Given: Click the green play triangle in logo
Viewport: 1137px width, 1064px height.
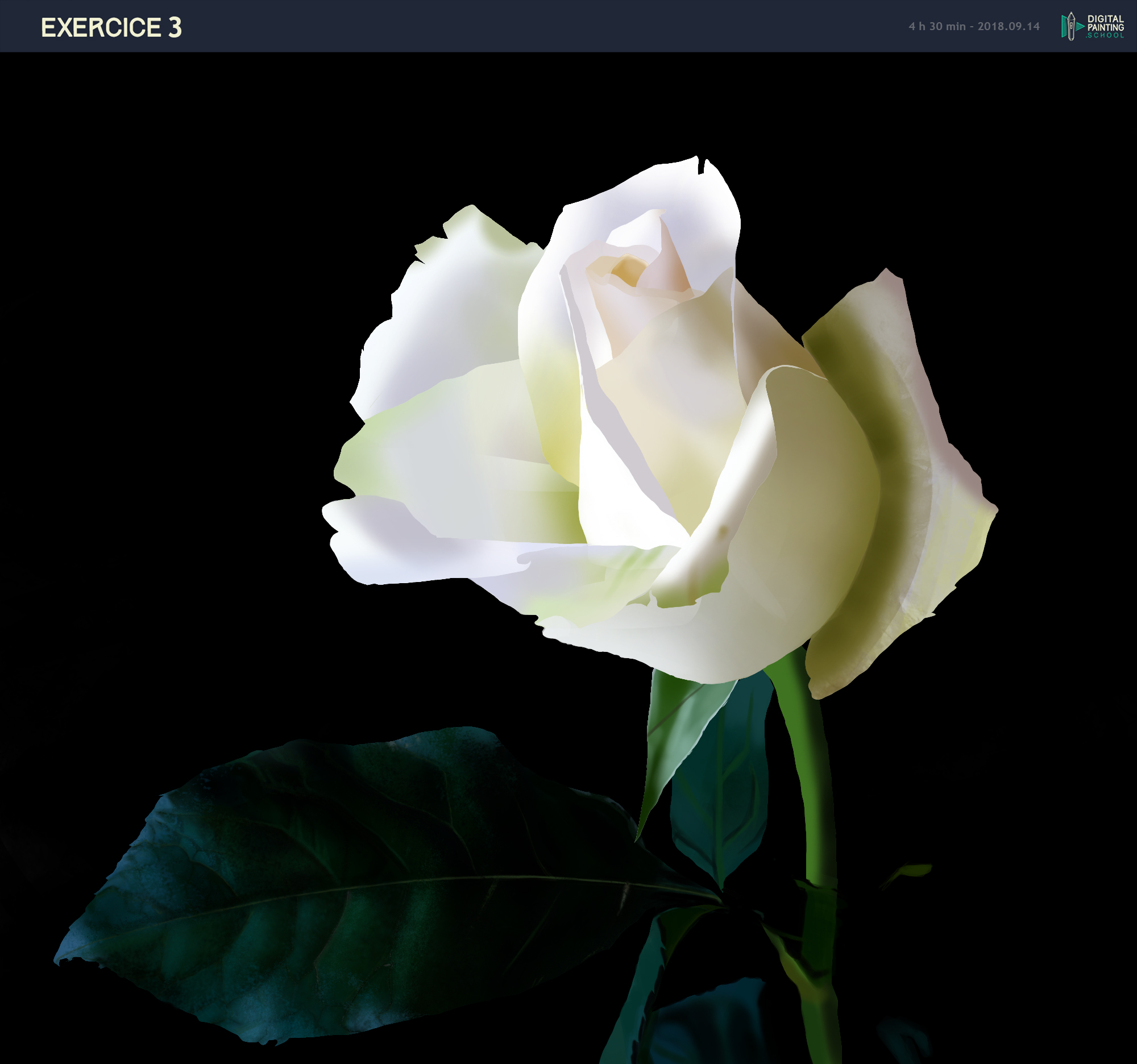Looking at the screenshot, I should click(1080, 26).
